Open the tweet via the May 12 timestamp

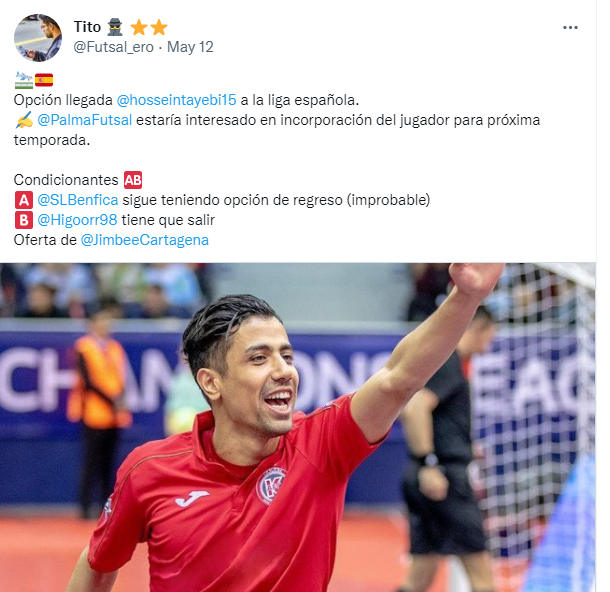[x=190, y=47]
